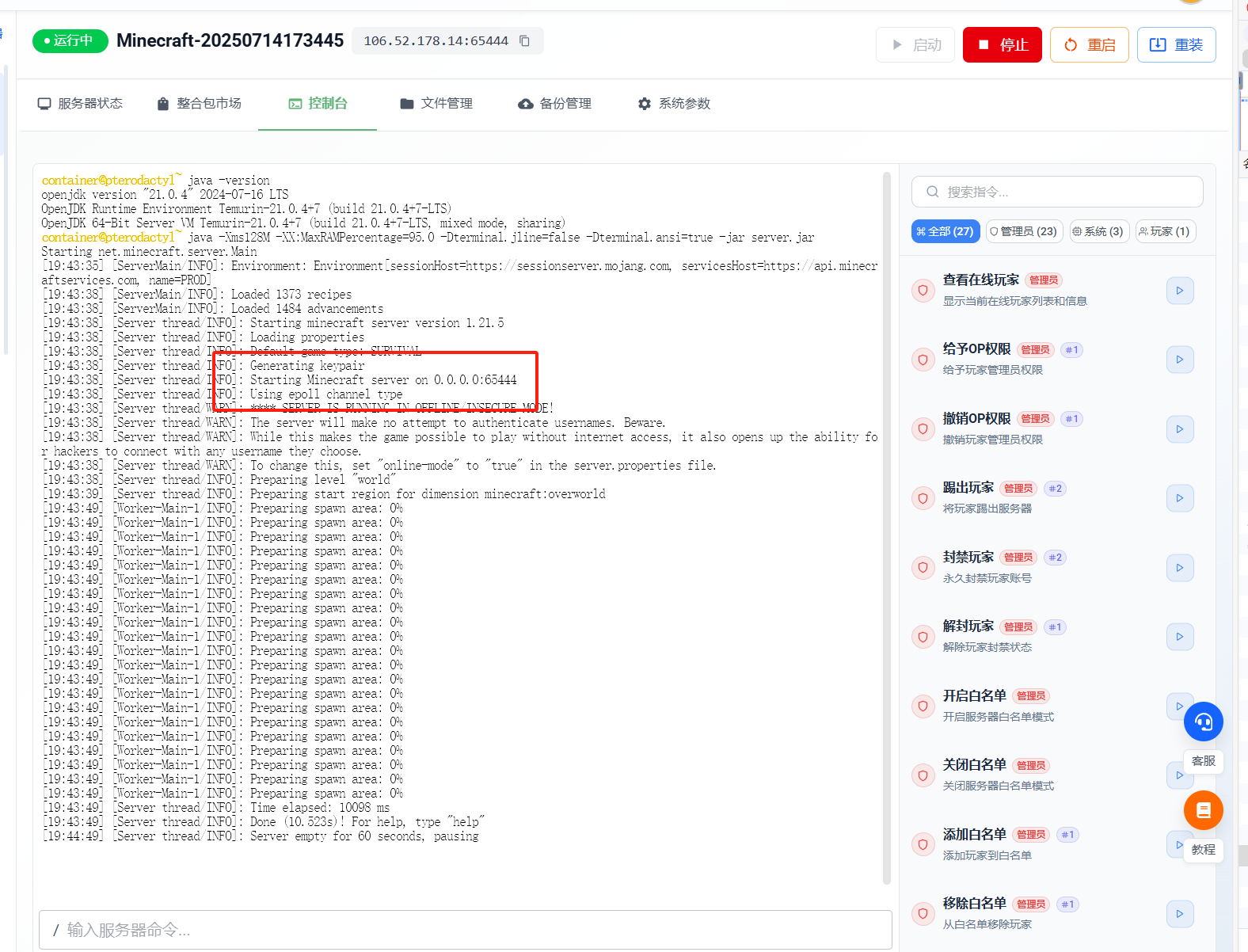Click the shield icon beside 关闭白名单
Image resolution: width=1248 pixels, height=952 pixels.
[923, 775]
